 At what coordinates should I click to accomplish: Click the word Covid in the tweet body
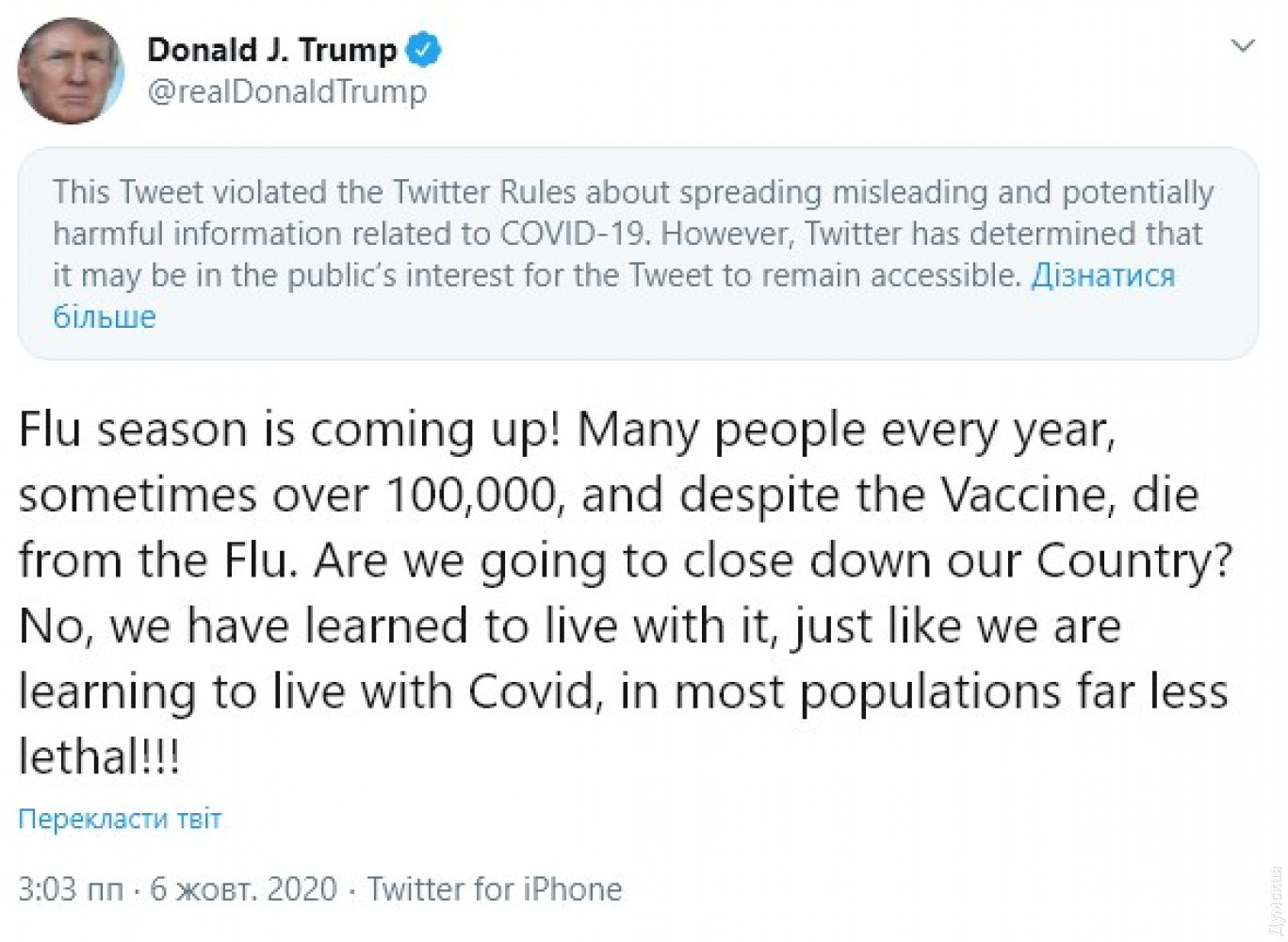pos(533,692)
